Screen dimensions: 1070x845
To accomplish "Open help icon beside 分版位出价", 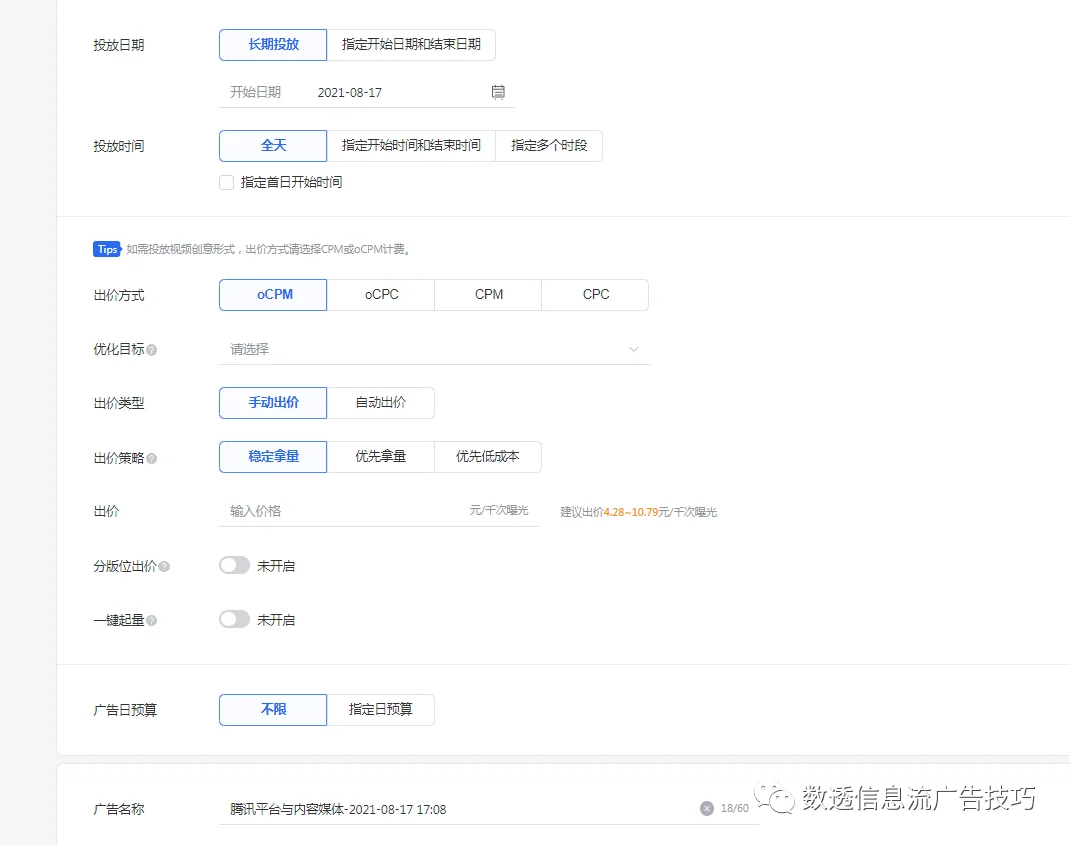I will 164,567.
